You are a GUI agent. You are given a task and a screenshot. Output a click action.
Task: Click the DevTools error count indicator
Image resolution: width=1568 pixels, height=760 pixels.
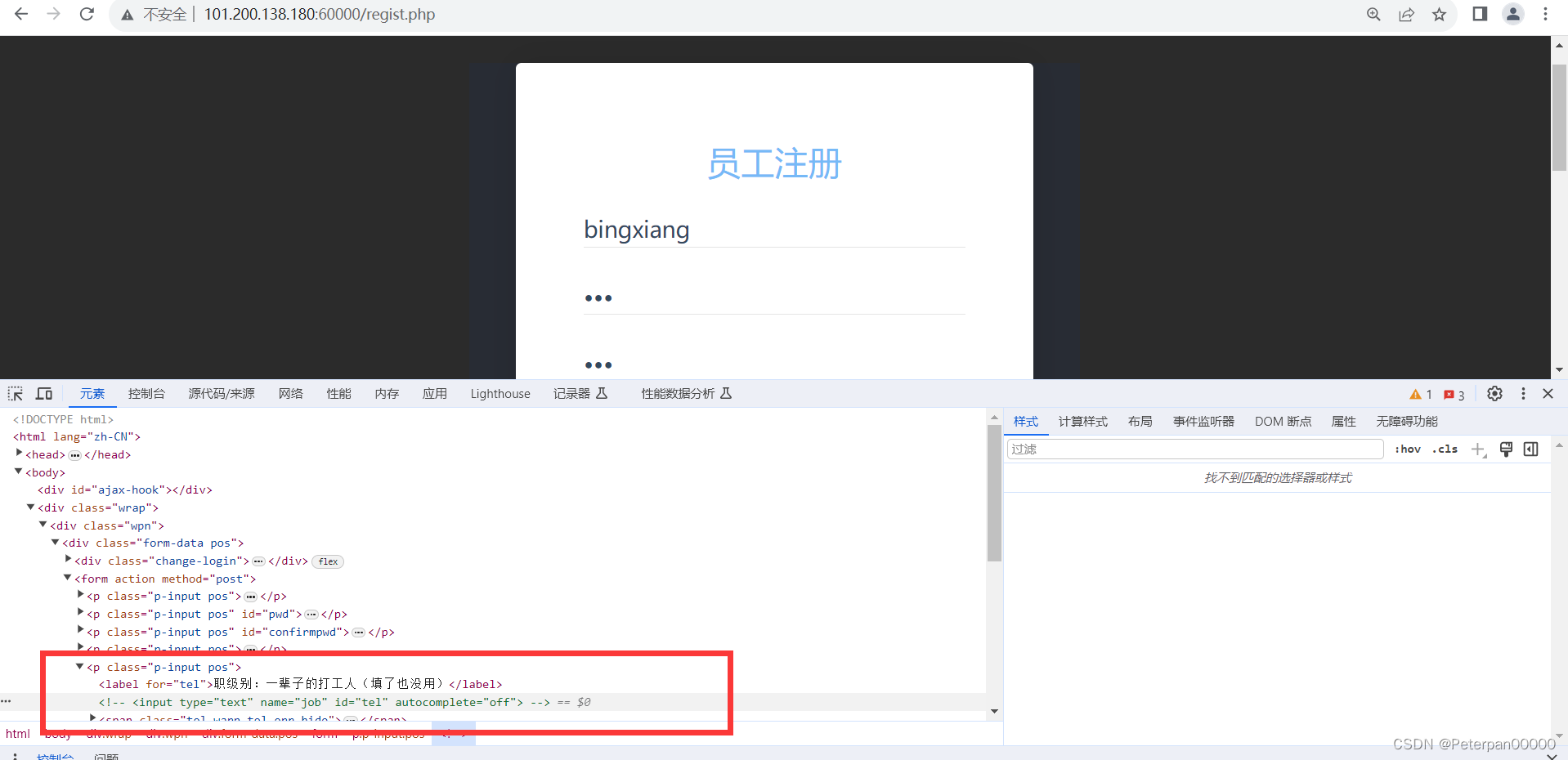tap(1454, 395)
